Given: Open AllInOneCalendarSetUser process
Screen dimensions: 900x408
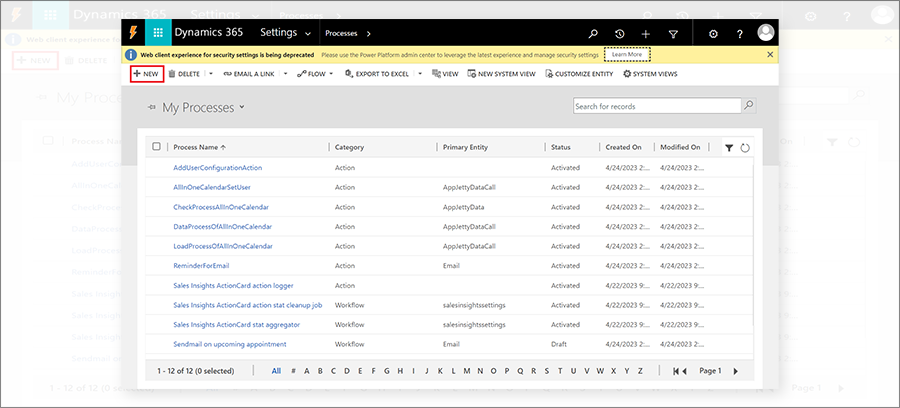Looking at the screenshot, I should click(212, 187).
